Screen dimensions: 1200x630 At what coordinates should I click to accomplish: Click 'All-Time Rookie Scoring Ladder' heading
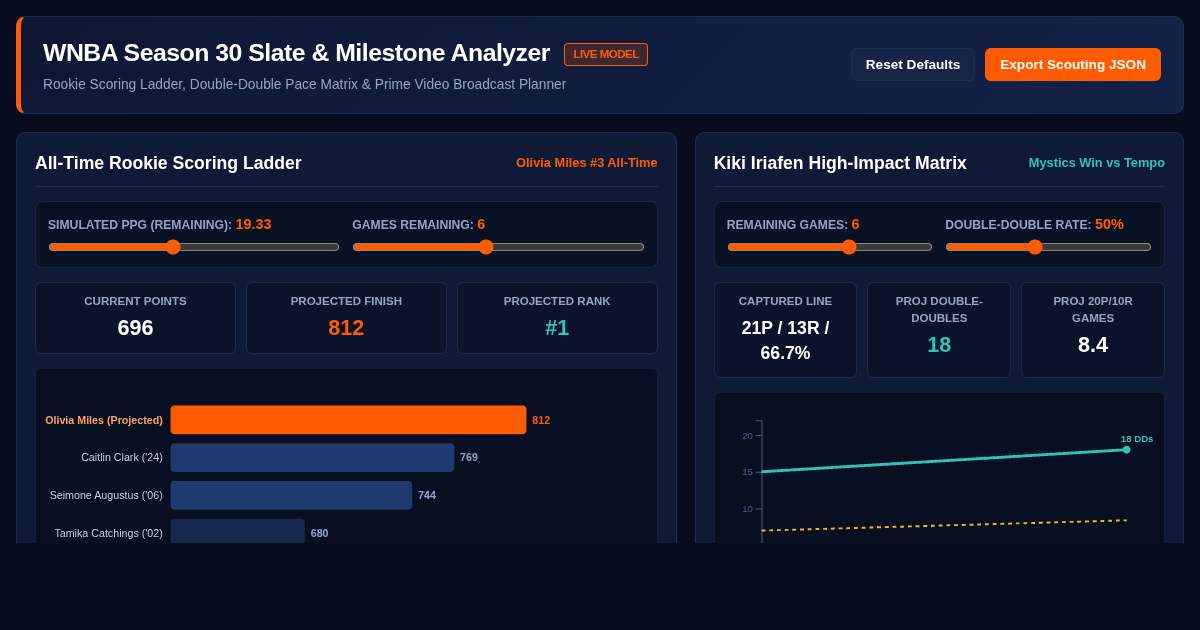coord(168,163)
